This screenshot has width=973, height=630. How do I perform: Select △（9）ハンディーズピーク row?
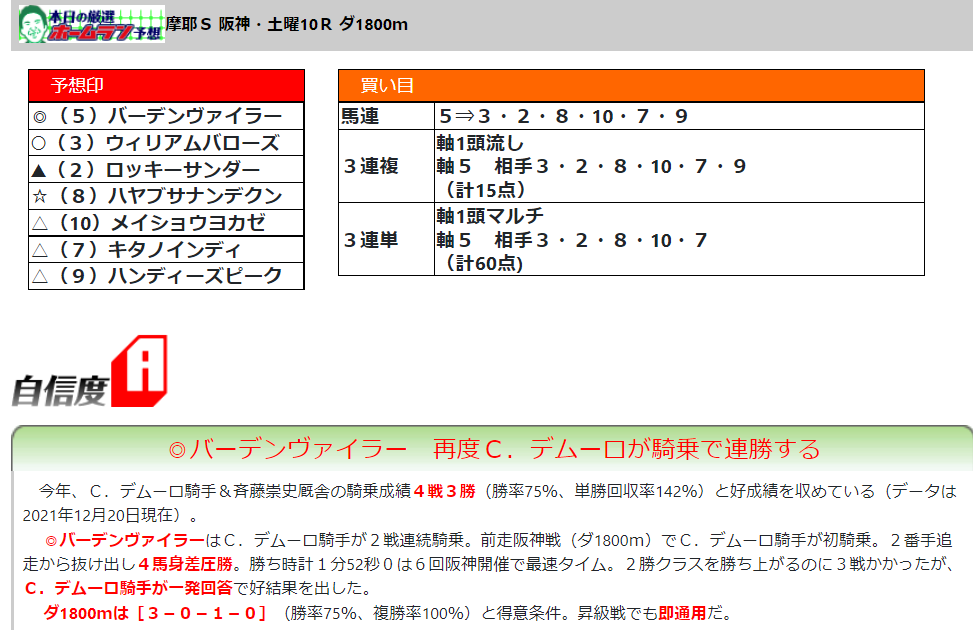tap(166, 276)
